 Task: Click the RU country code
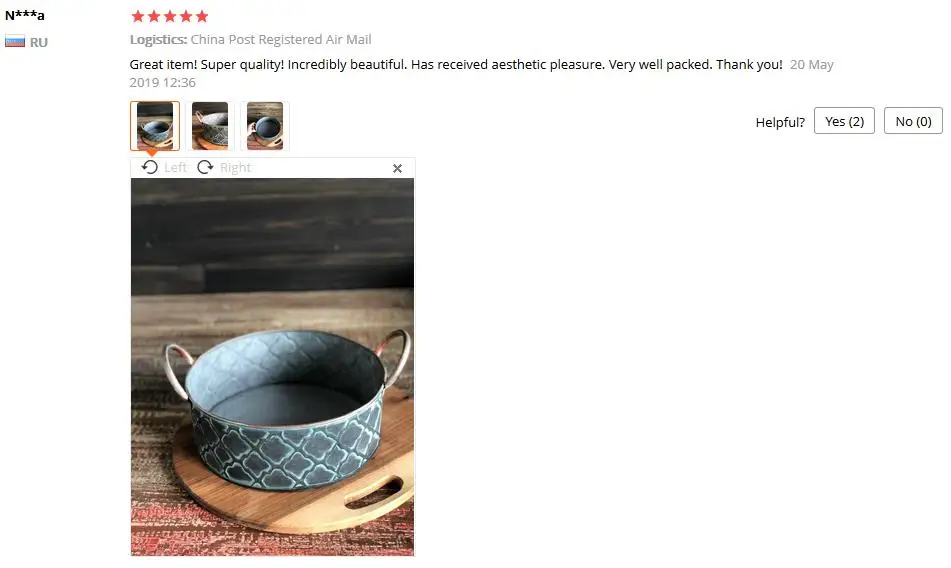coord(39,42)
